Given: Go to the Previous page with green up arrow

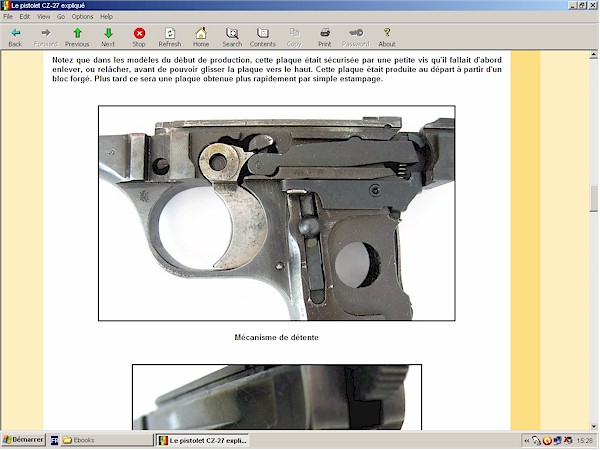Looking at the screenshot, I should pos(77,33).
